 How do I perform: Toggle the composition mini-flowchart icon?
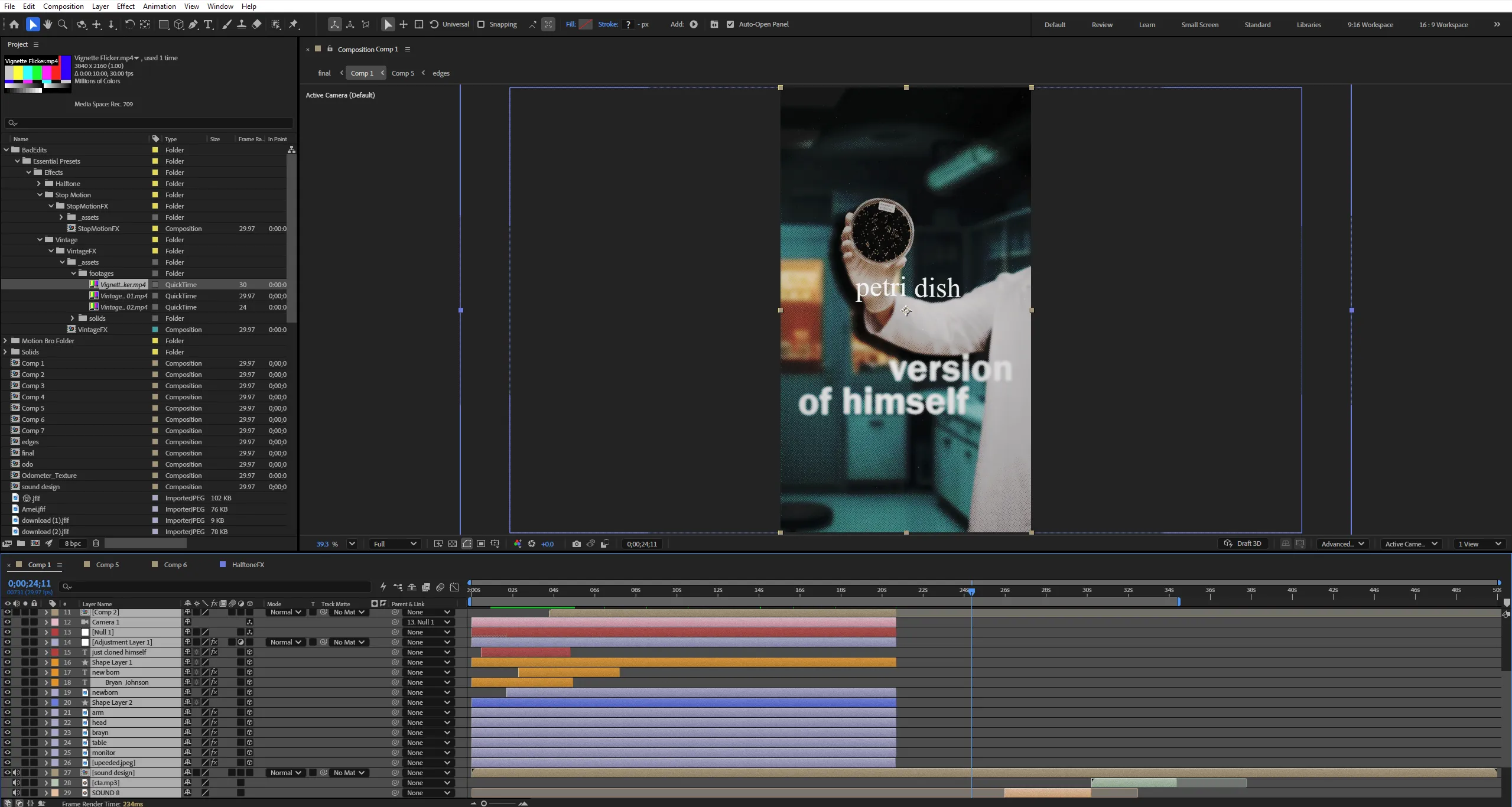pyautogui.click(x=398, y=587)
